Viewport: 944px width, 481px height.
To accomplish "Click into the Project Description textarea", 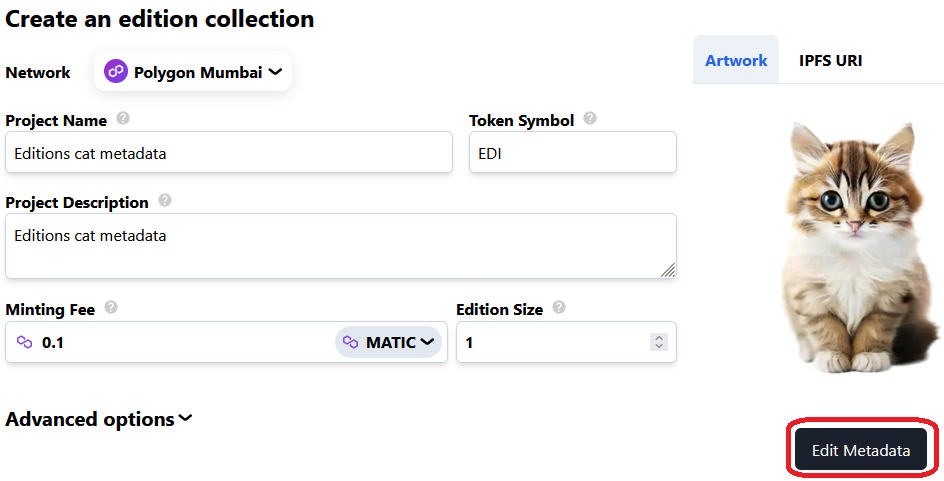I will [x=340, y=246].
